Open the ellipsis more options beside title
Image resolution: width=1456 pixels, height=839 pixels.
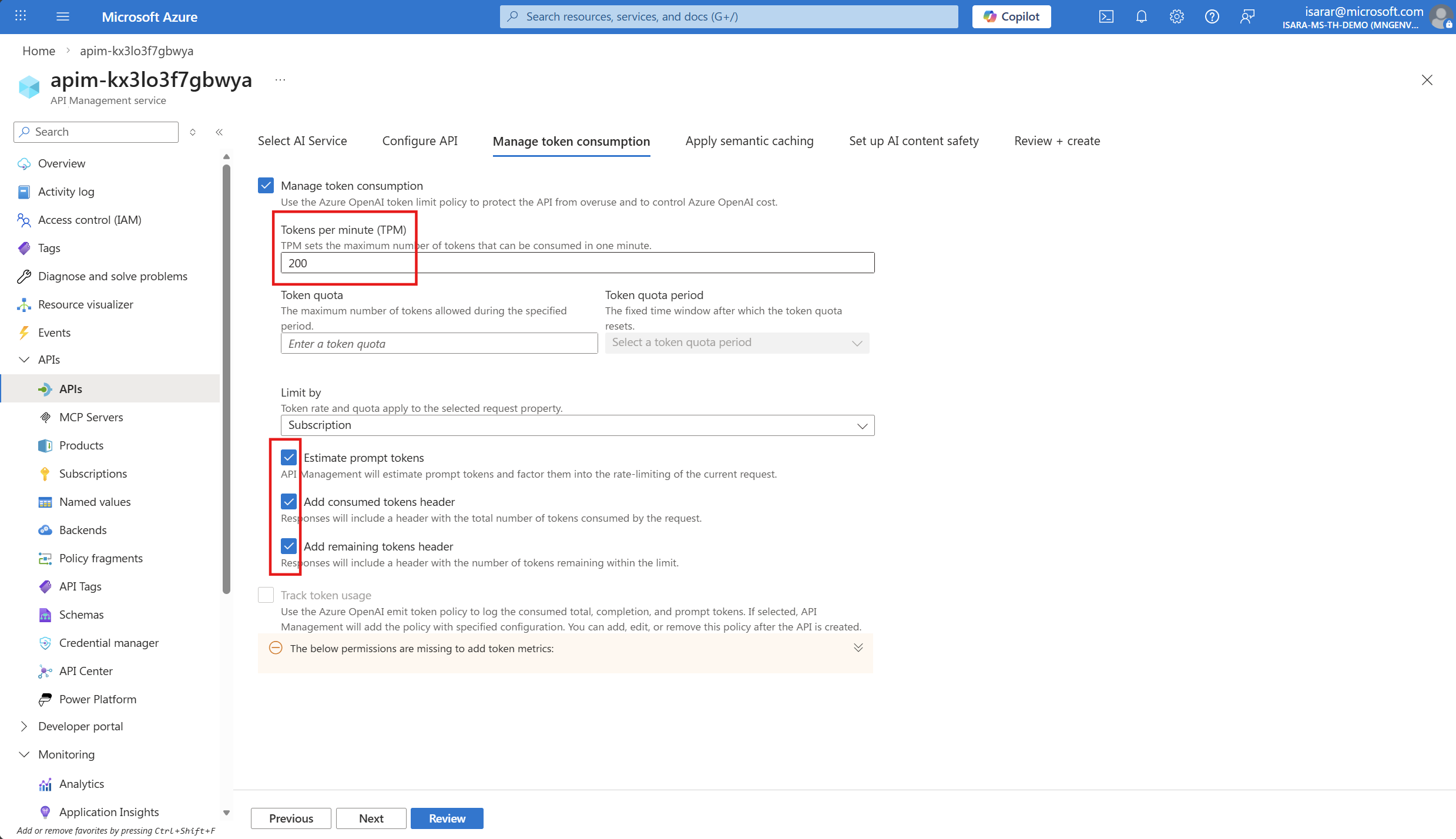coord(280,80)
